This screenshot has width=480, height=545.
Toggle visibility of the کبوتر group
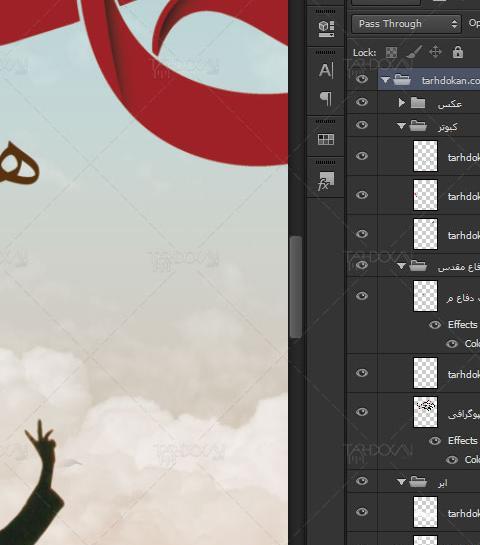point(362,125)
